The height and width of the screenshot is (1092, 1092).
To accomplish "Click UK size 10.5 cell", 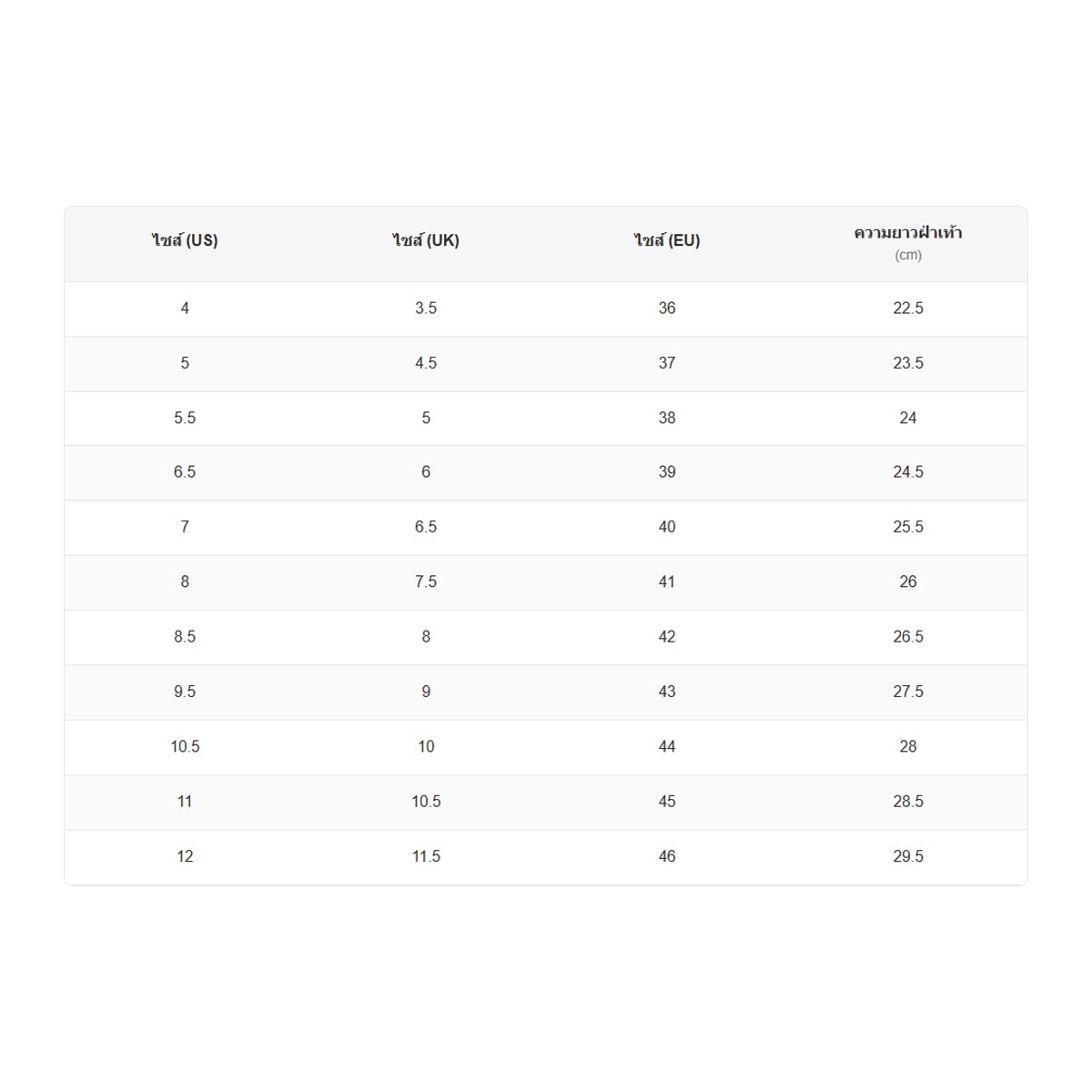I will click(x=426, y=802).
